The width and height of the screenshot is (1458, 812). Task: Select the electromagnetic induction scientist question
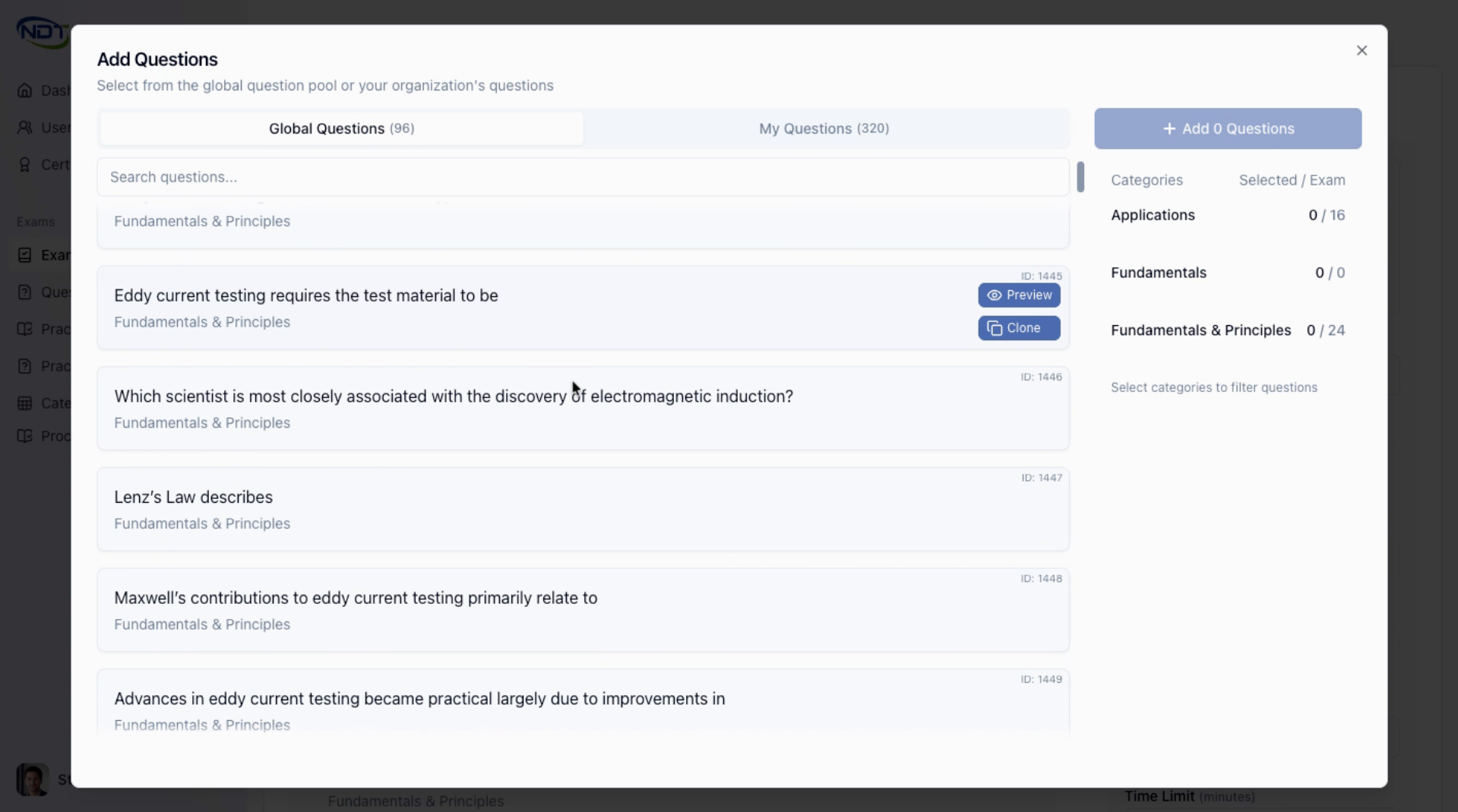(x=583, y=409)
